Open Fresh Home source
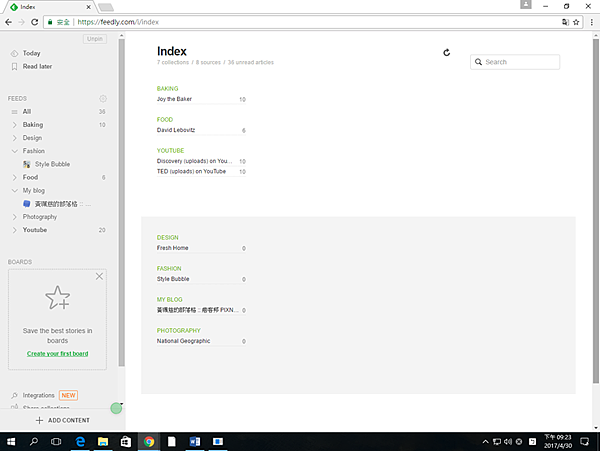Screen dimensions: 600x451 (x=201, y=248)
